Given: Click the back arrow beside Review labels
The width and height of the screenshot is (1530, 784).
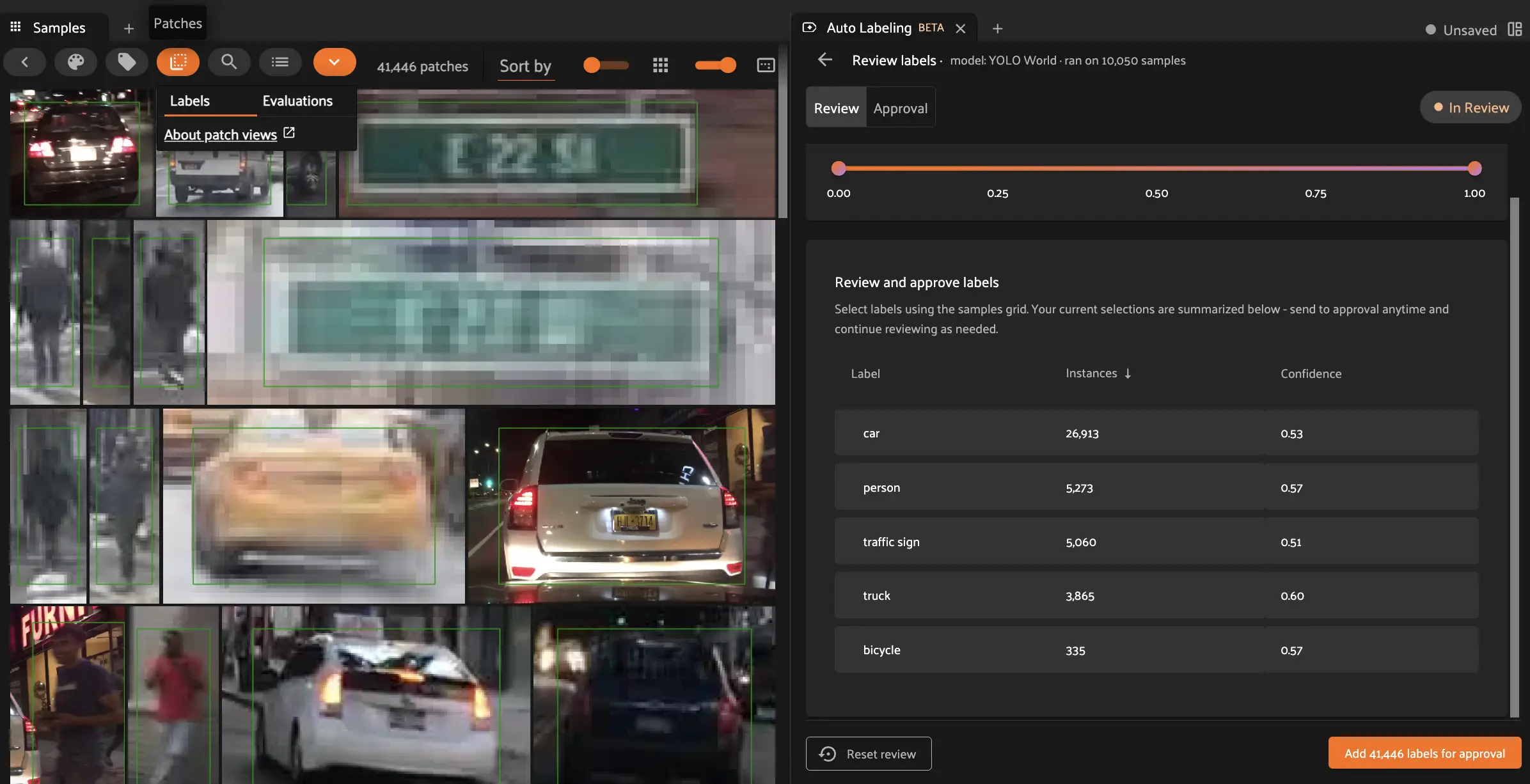Looking at the screenshot, I should pos(825,60).
